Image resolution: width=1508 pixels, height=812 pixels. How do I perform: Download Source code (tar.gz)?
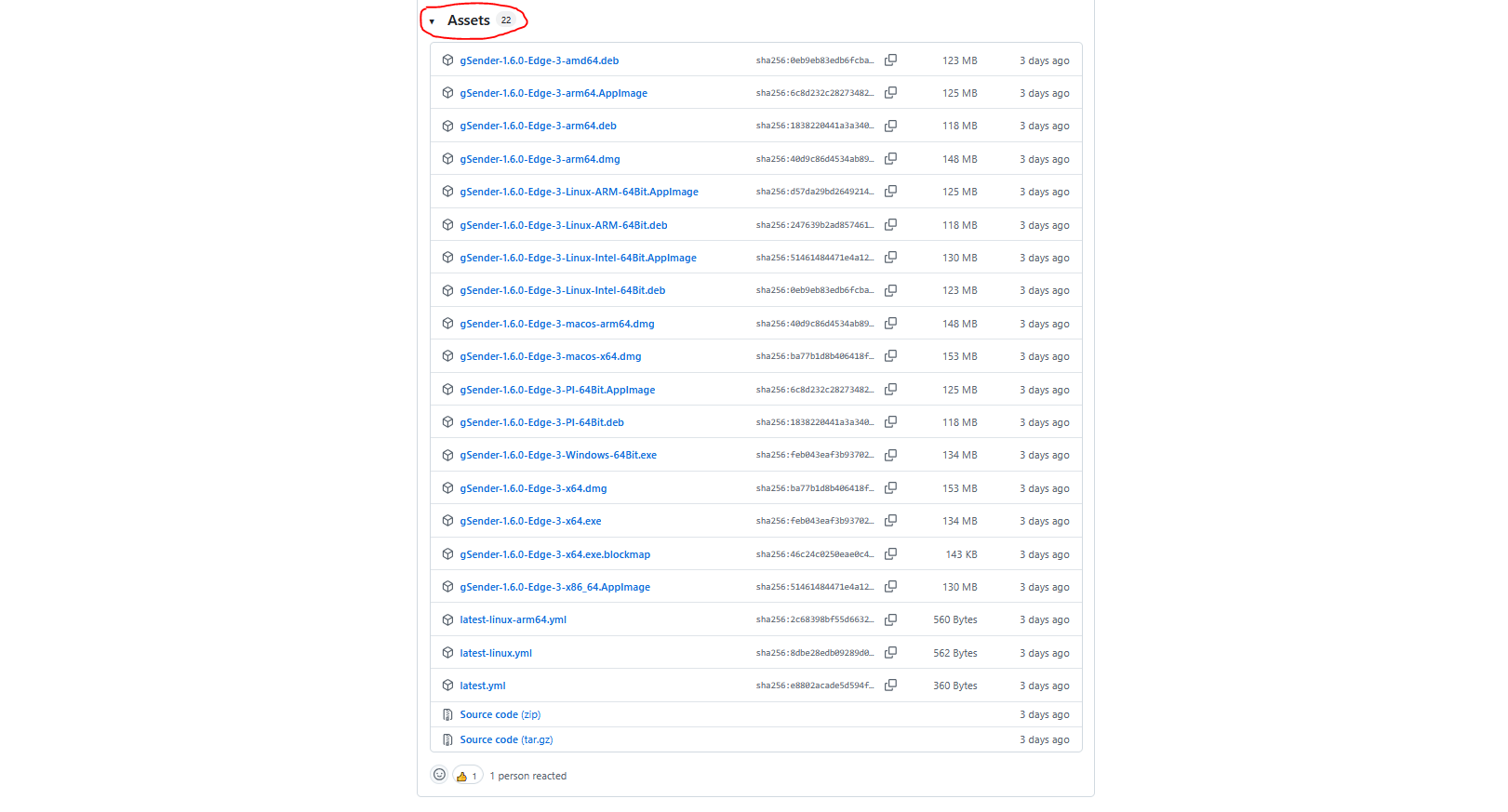pyautogui.click(x=506, y=739)
